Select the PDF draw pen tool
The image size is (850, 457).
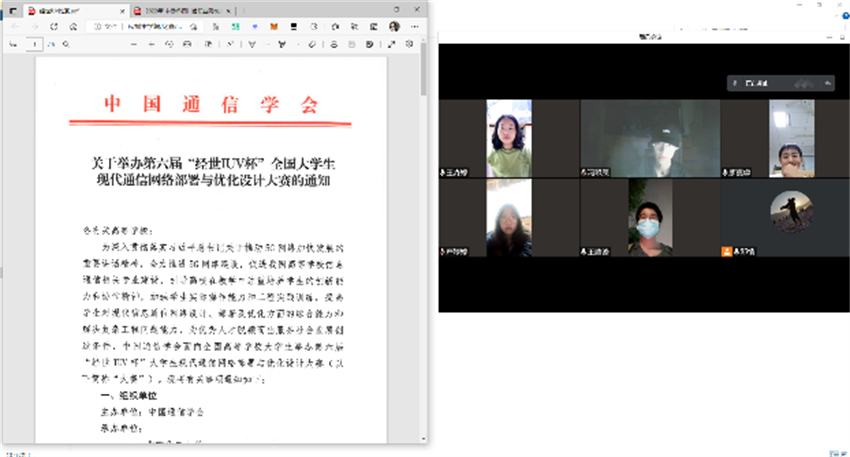click(252, 44)
